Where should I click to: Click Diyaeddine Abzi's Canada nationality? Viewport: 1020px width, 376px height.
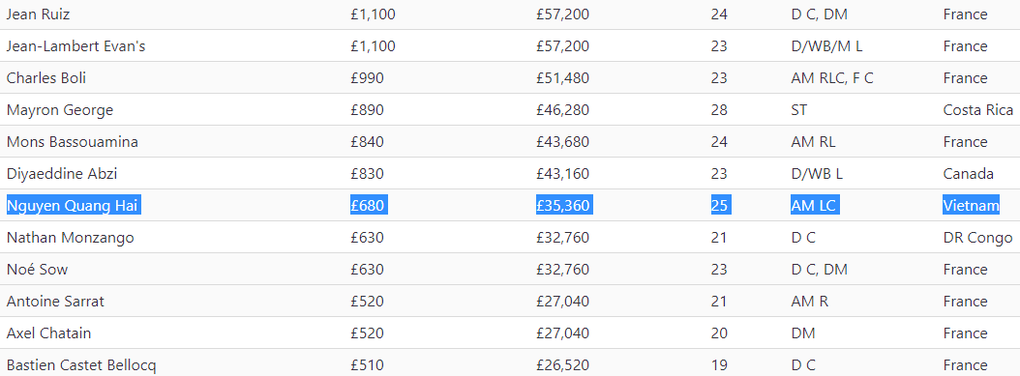point(968,174)
